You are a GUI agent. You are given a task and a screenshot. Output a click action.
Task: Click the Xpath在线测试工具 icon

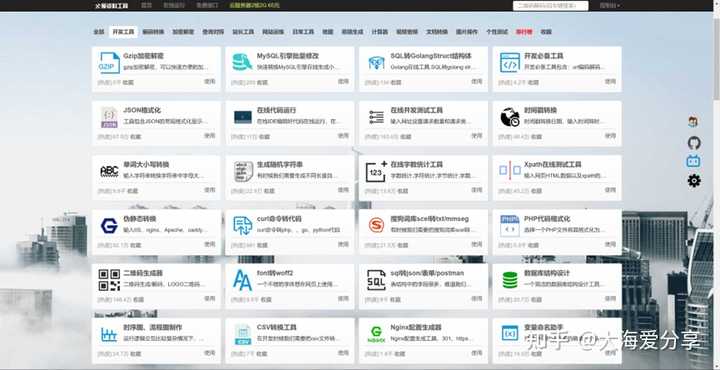coord(510,171)
